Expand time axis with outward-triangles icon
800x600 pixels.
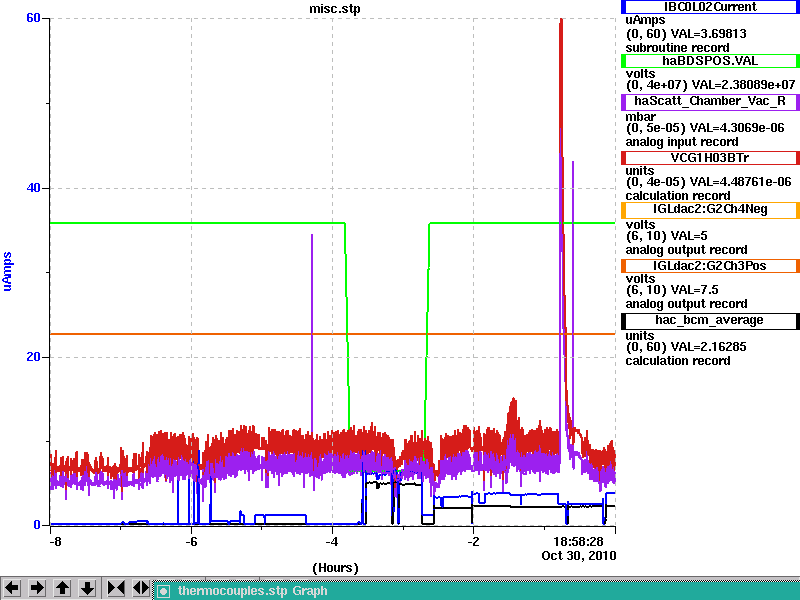click(140, 588)
